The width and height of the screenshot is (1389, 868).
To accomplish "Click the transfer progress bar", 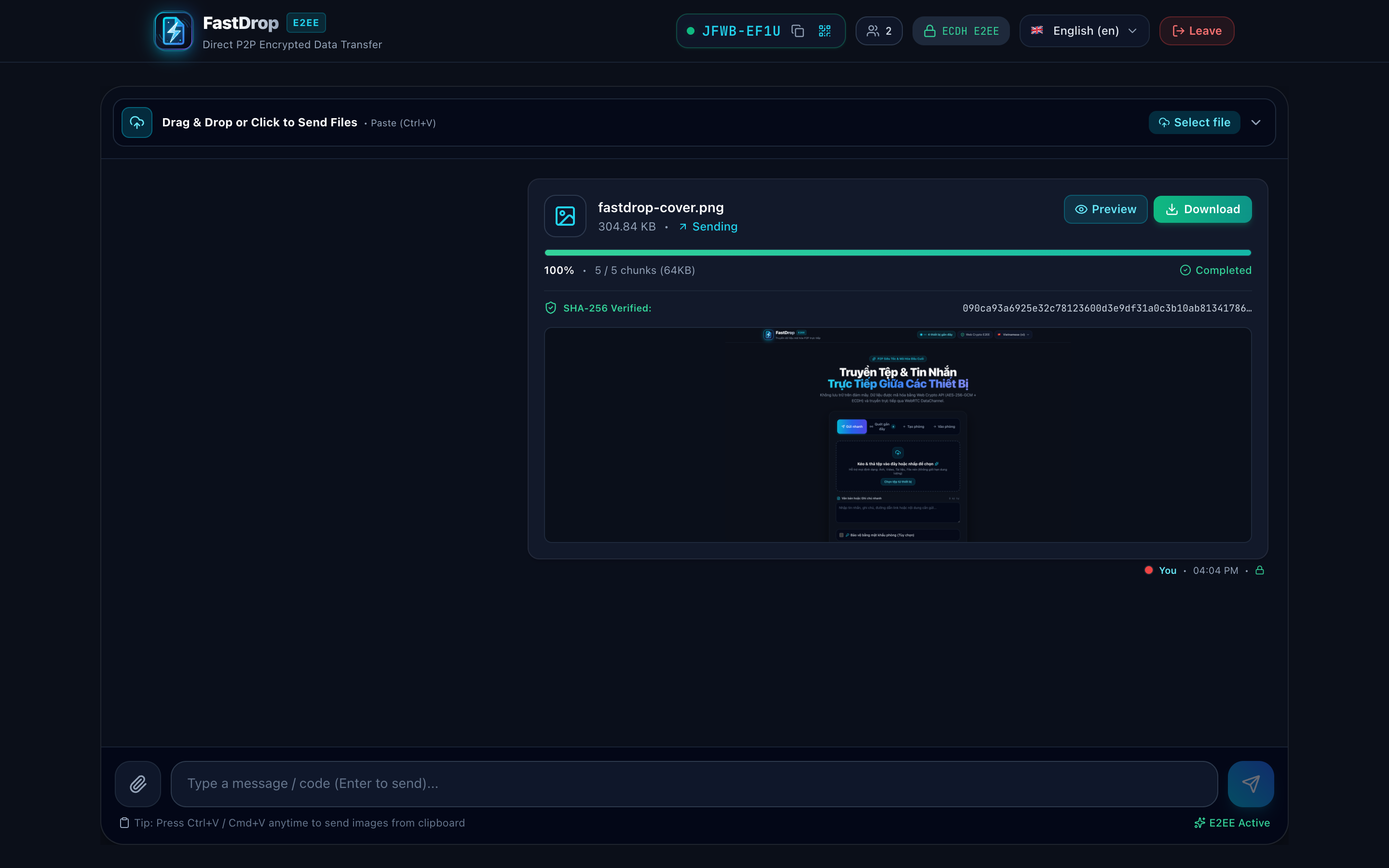I will (x=898, y=253).
